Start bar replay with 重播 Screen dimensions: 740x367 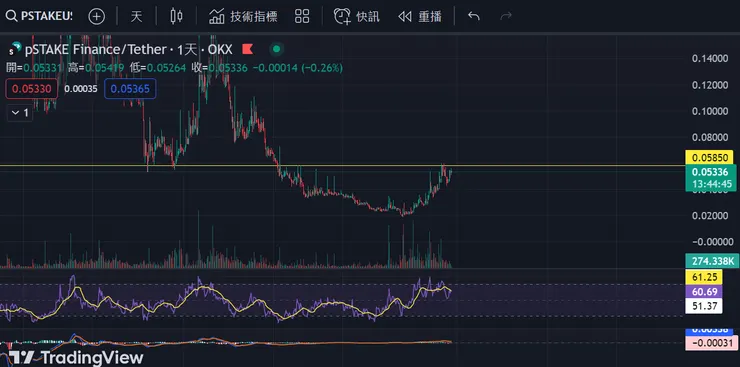[x=420, y=17]
